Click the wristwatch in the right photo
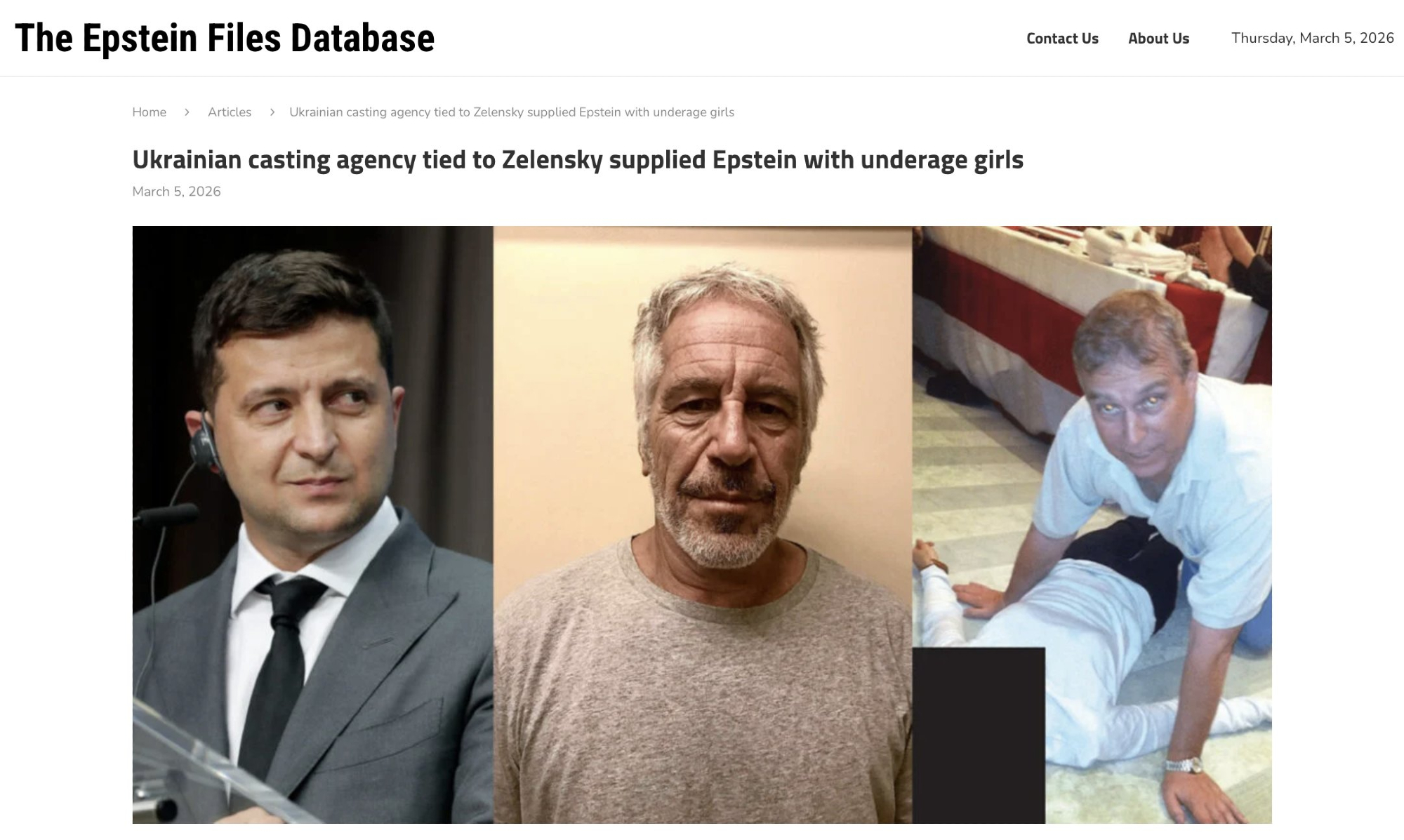The width and height of the screenshot is (1404, 840). pyautogui.click(x=1184, y=764)
